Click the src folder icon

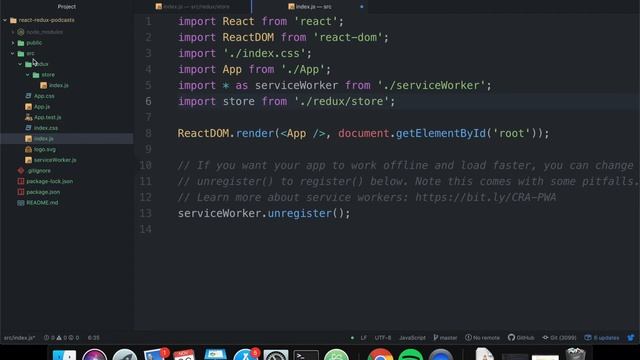(21, 53)
